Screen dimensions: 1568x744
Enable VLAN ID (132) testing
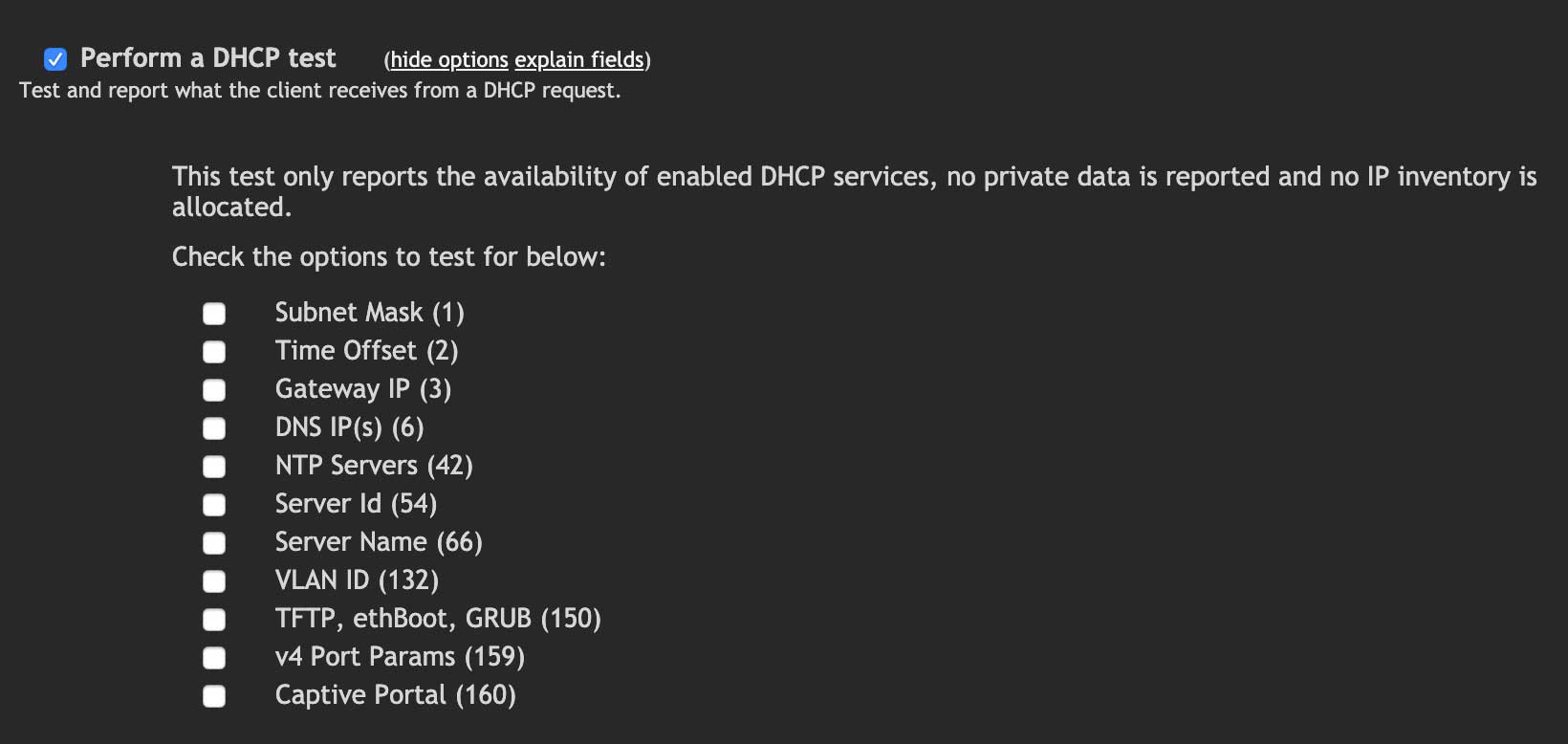213,580
